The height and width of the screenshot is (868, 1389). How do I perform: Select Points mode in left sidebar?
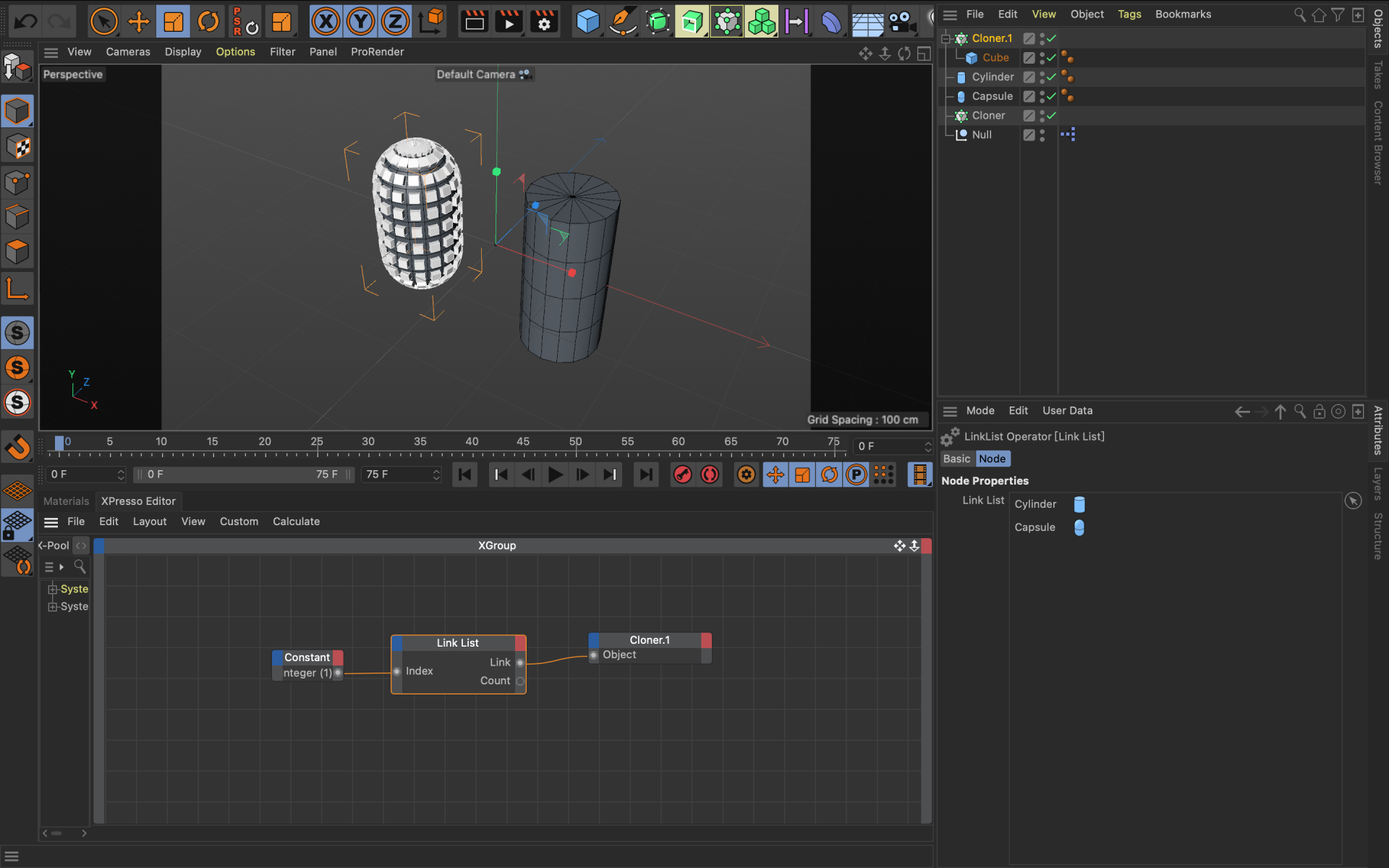17,182
